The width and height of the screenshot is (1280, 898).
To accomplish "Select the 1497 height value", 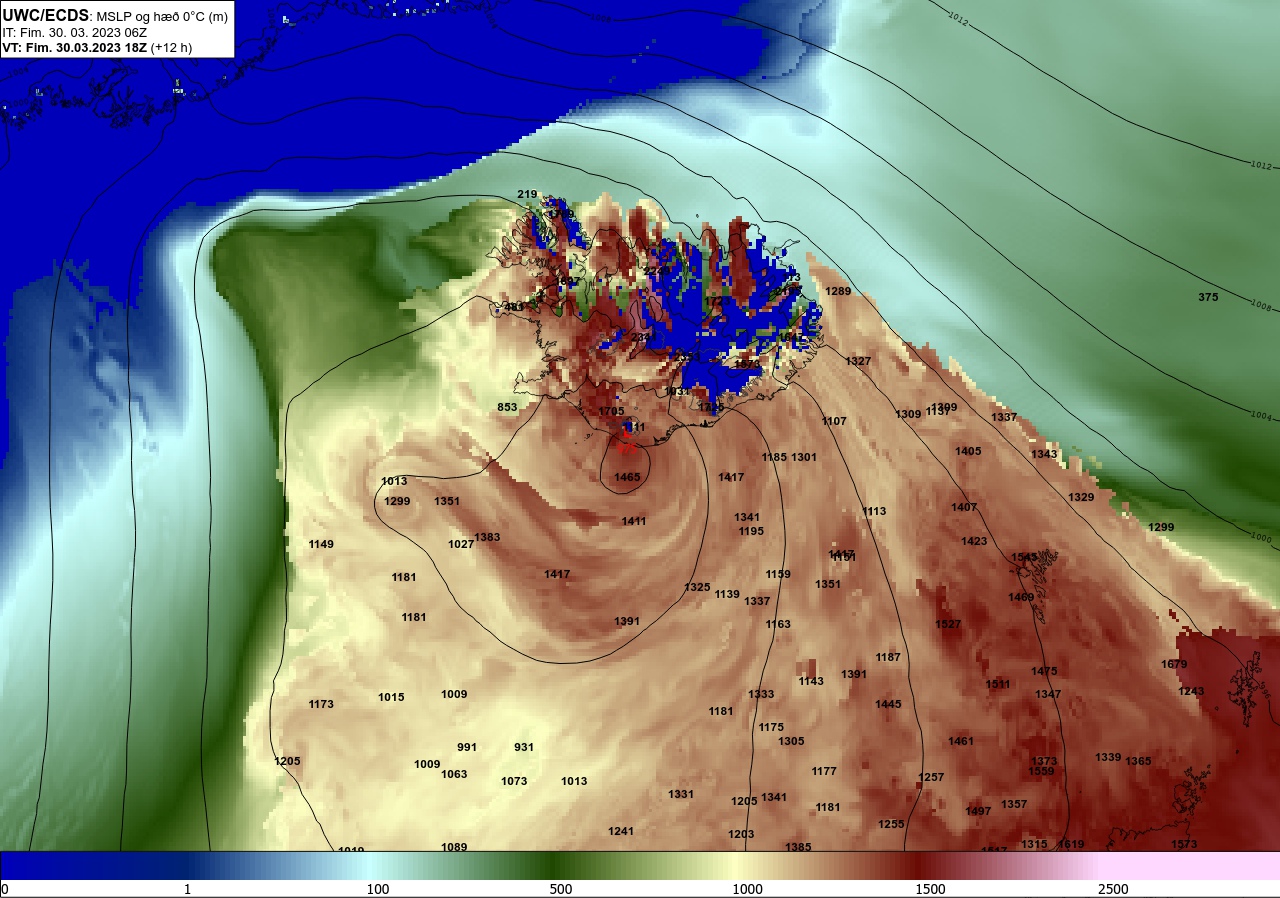I will pyautogui.click(x=978, y=811).
